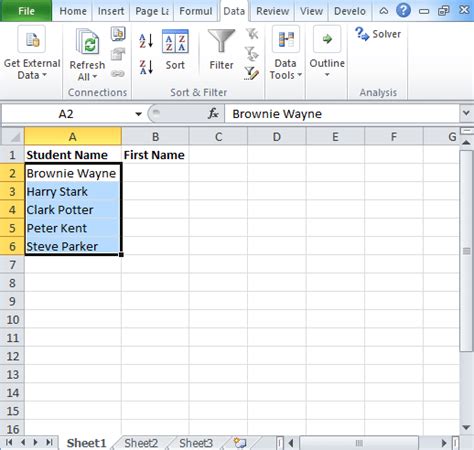
Task: Click the Refresh All icon
Action: (x=87, y=41)
